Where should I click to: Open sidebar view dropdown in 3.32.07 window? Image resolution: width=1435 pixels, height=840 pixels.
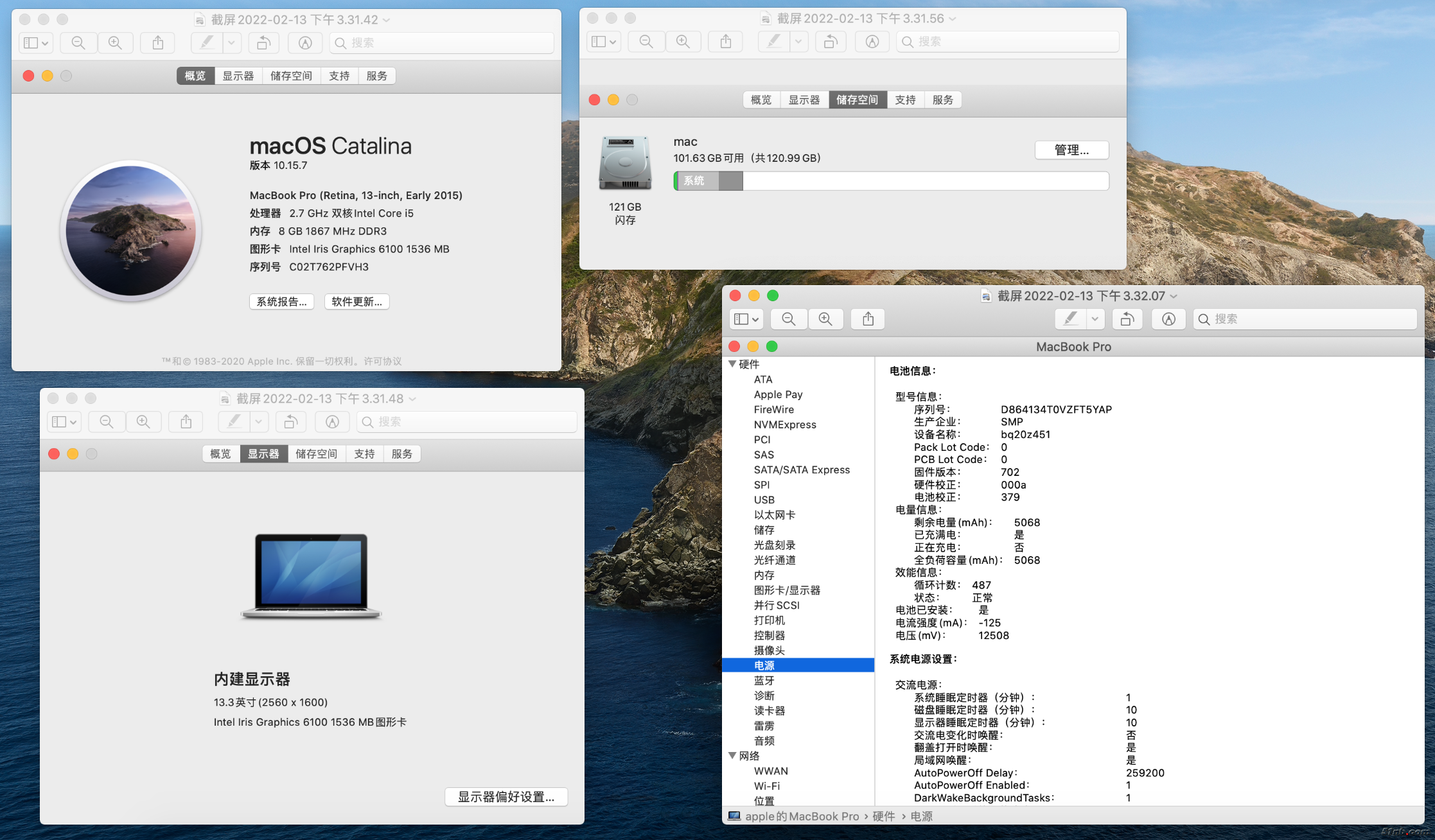pyautogui.click(x=746, y=319)
